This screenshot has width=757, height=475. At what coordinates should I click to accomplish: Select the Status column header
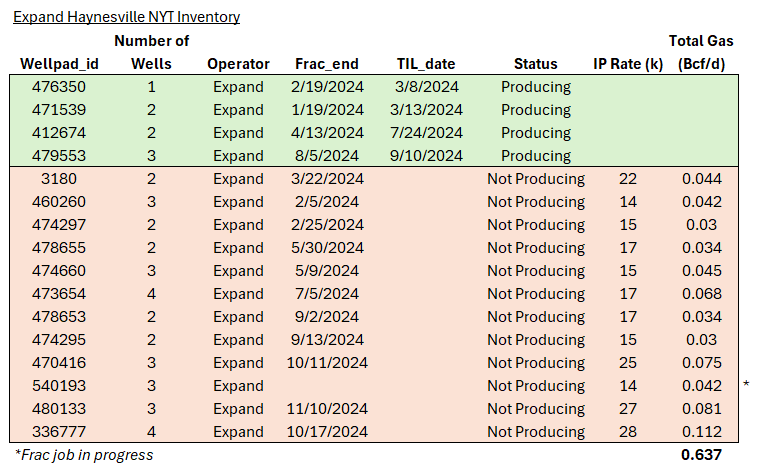pos(535,64)
